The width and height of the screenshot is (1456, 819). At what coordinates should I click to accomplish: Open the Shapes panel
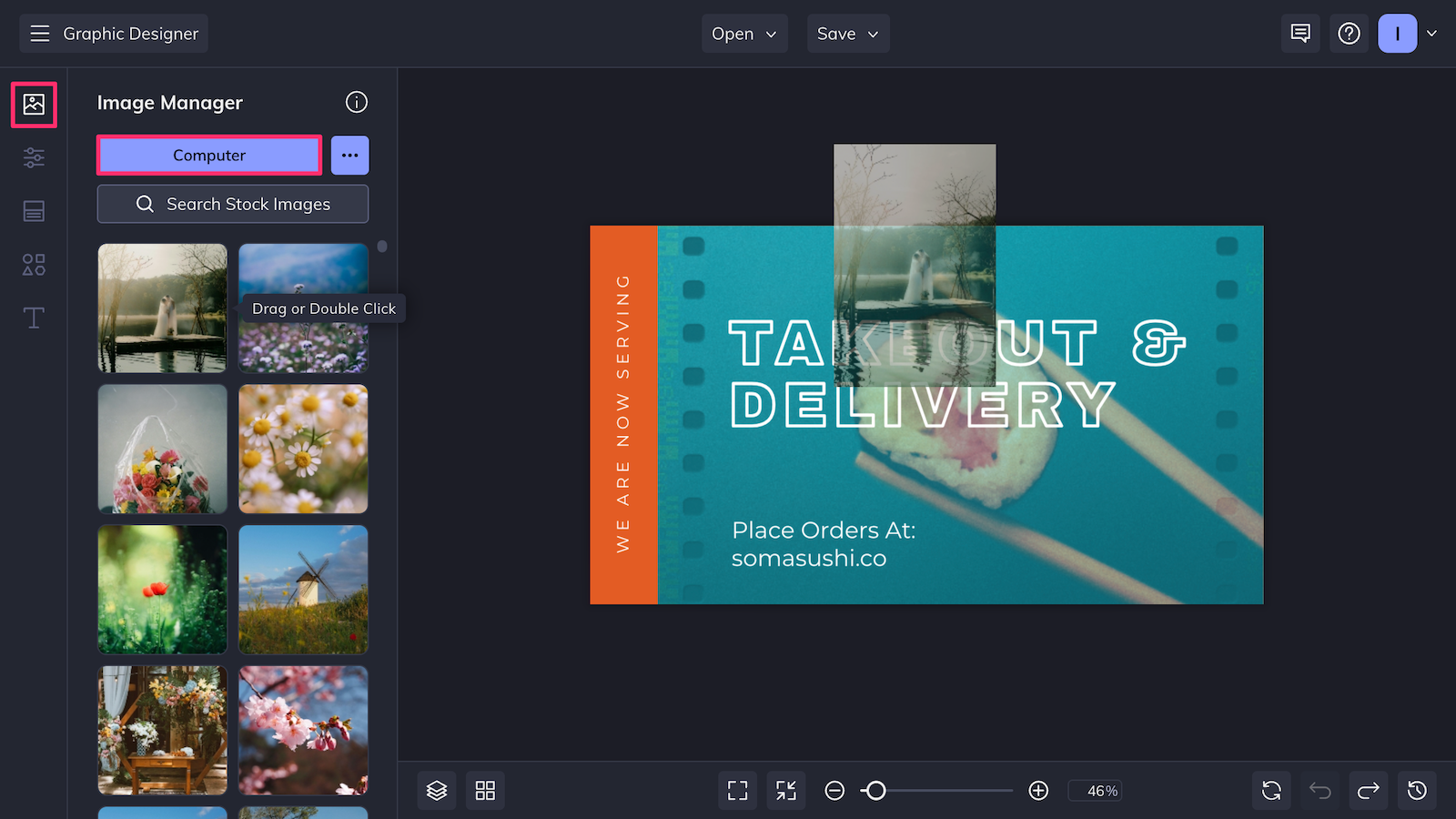point(34,265)
